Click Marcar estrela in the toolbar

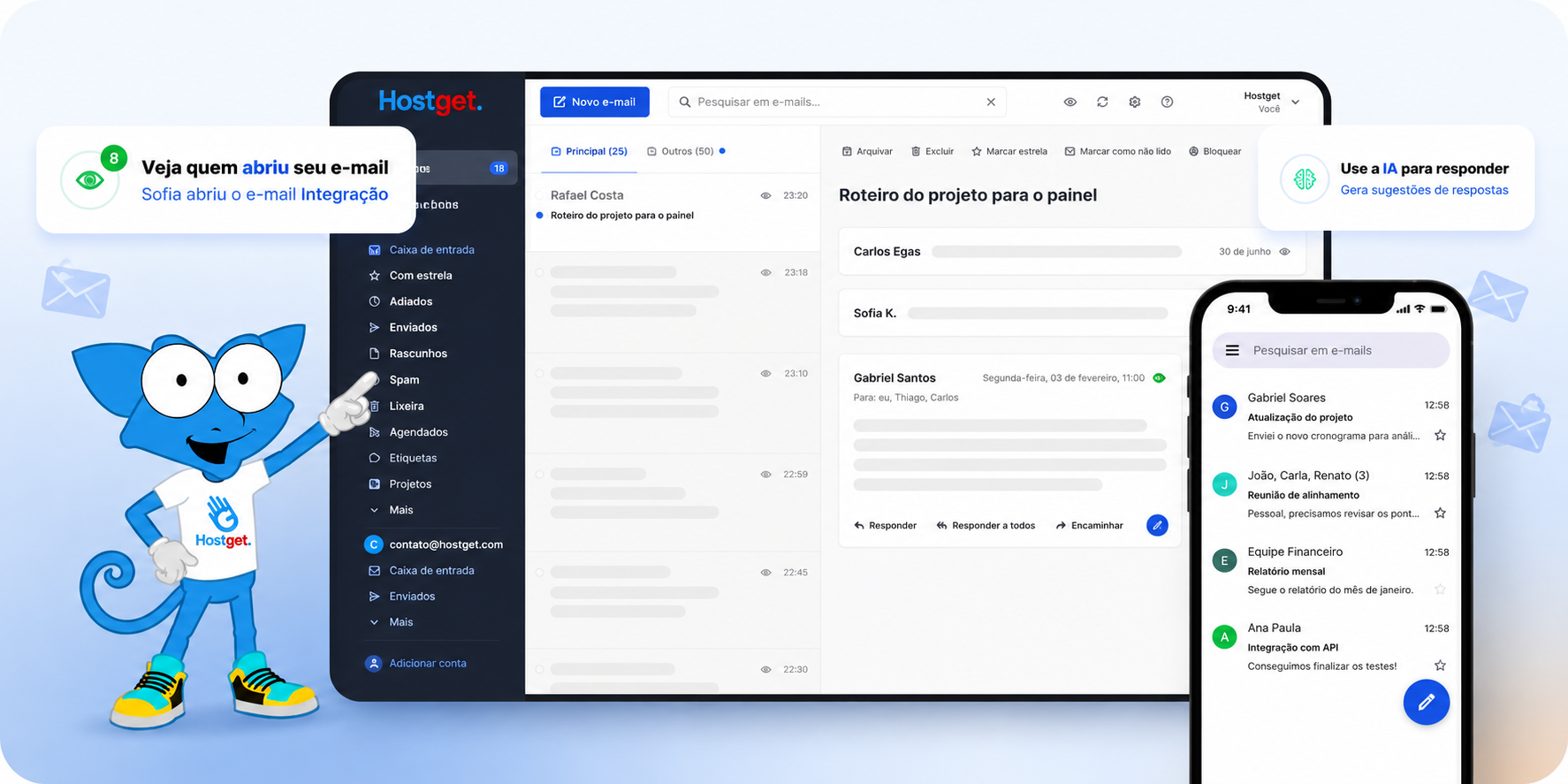tap(1009, 151)
